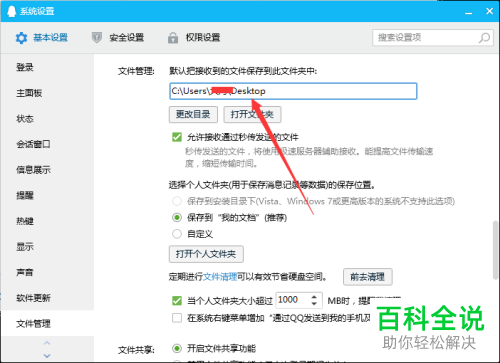
Task: Decrease folder size limit with down arrow
Action: [314, 304]
